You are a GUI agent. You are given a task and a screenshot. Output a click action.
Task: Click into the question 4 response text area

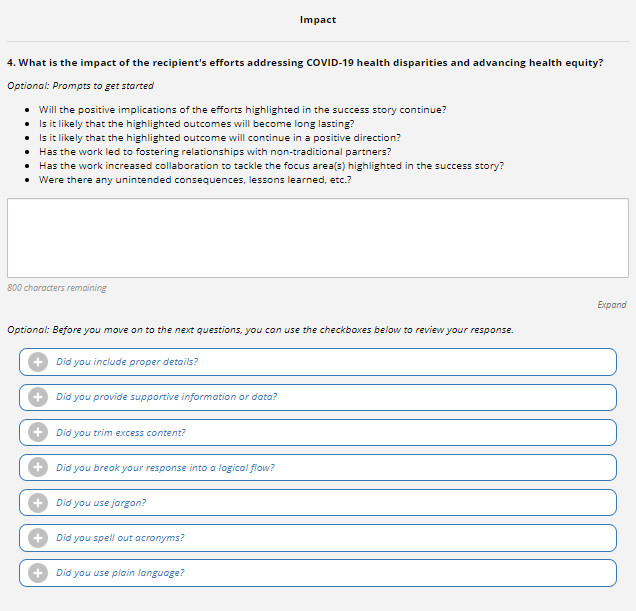pos(318,238)
